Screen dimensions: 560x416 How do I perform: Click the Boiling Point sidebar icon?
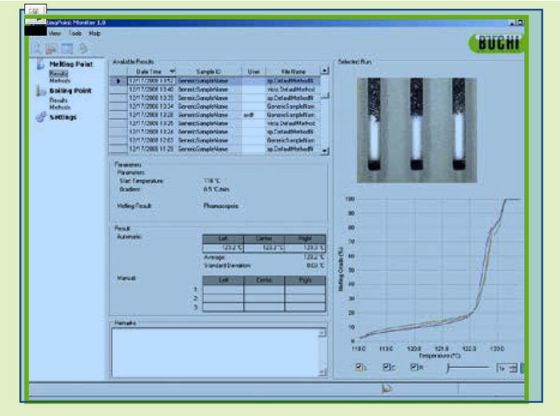(39, 91)
